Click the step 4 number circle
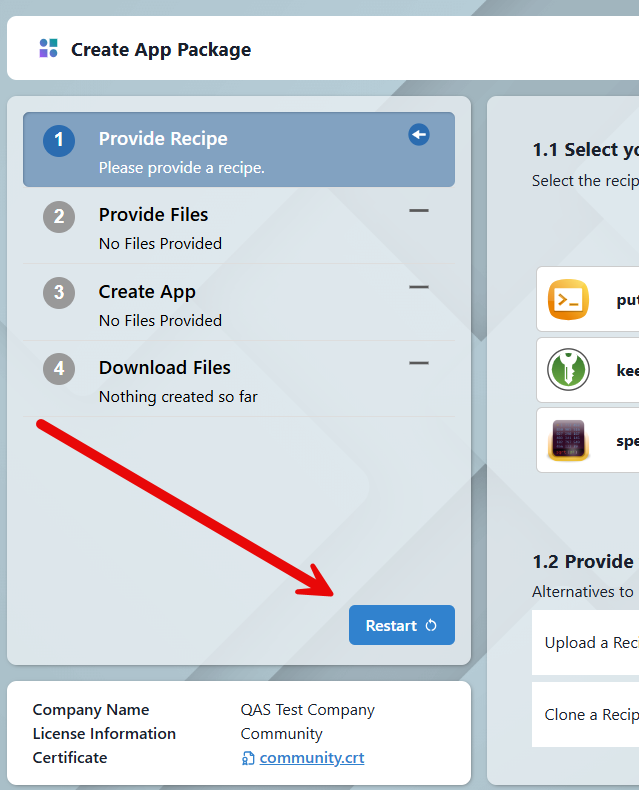The width and height of the screenshot is (639, 790). [x=59, y=369]
